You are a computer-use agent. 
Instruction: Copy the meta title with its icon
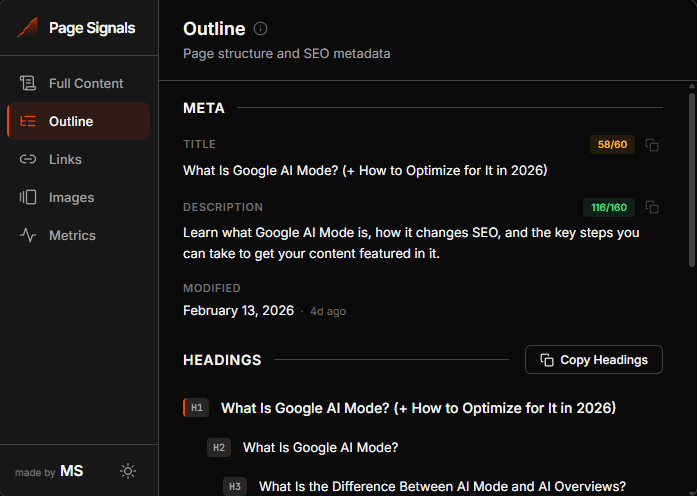pyautogui.click(x=652, y=145)
